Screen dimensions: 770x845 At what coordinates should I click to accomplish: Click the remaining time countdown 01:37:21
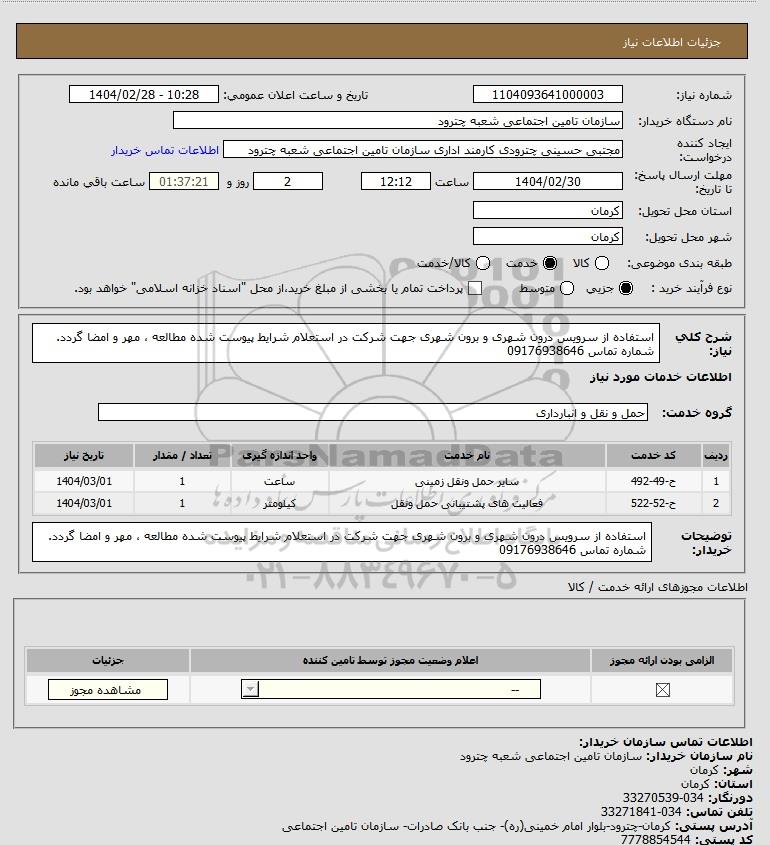(184, 182)
